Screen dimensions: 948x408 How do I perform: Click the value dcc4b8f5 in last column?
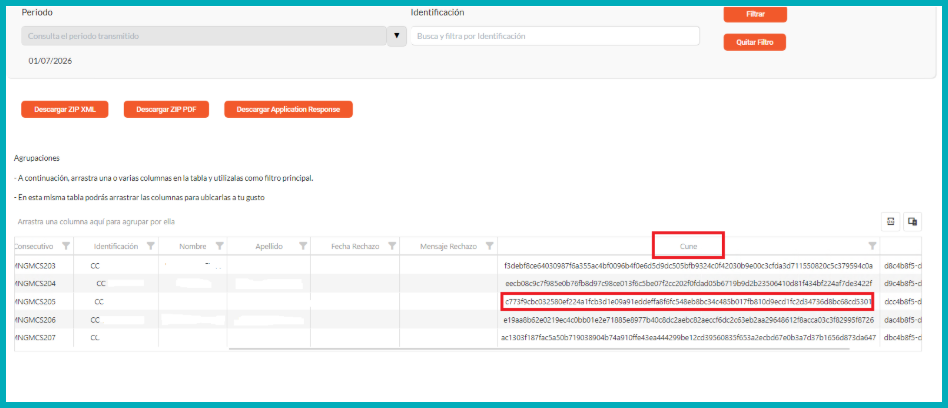(x=903, y=301)
